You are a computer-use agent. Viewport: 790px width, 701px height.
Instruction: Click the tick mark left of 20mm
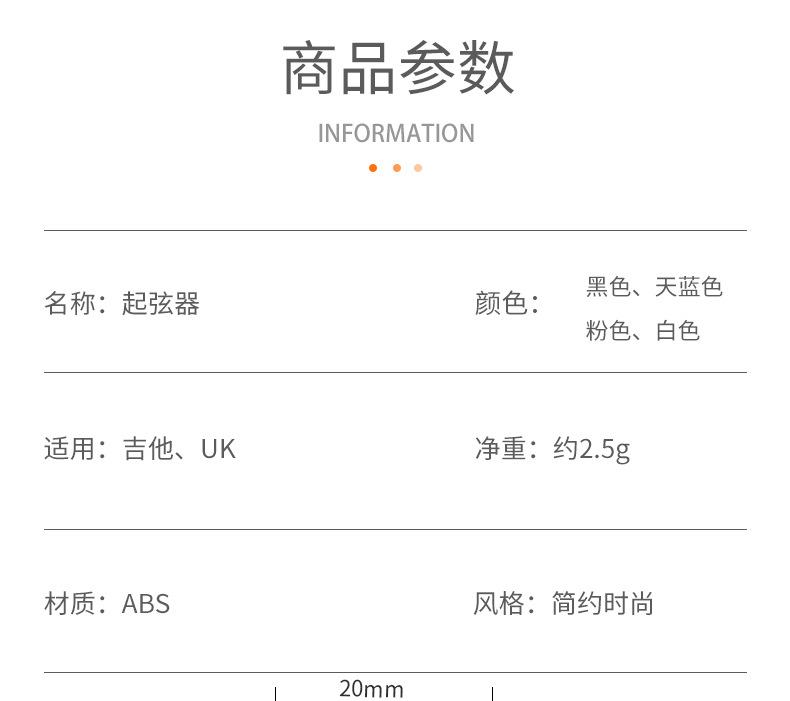(275, 693)
